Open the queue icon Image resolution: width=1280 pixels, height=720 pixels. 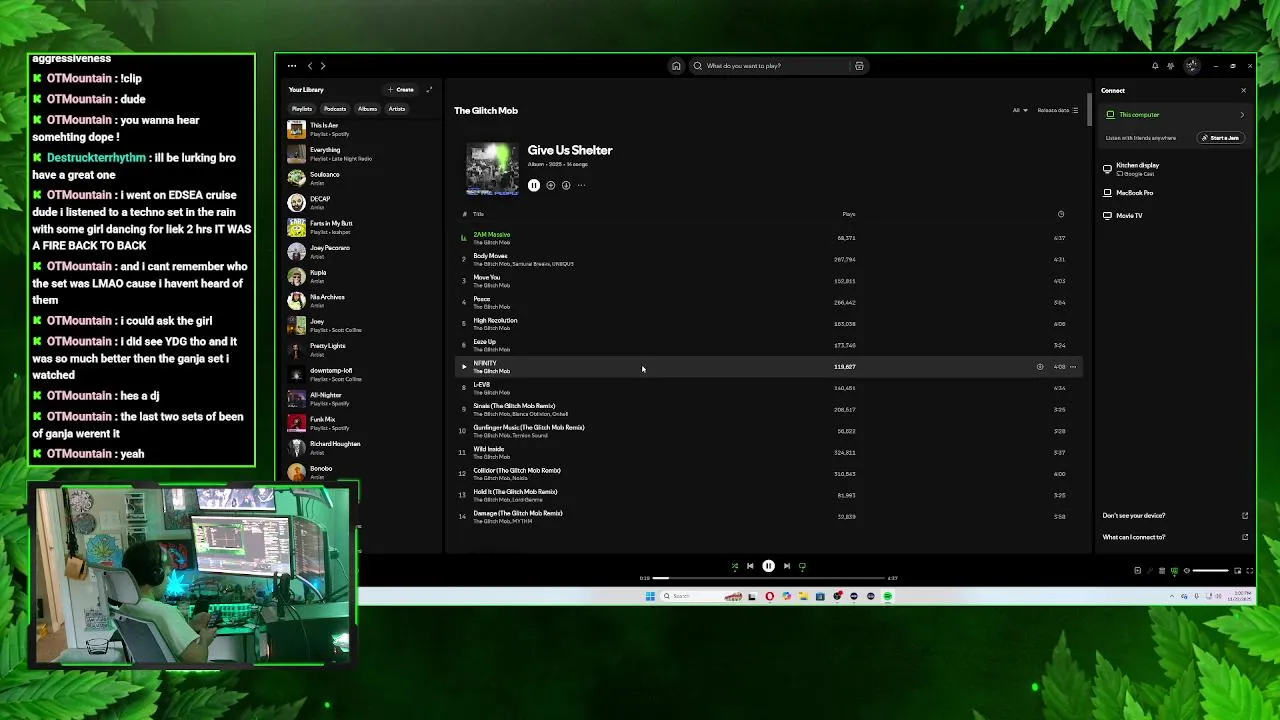[1162, 570]
